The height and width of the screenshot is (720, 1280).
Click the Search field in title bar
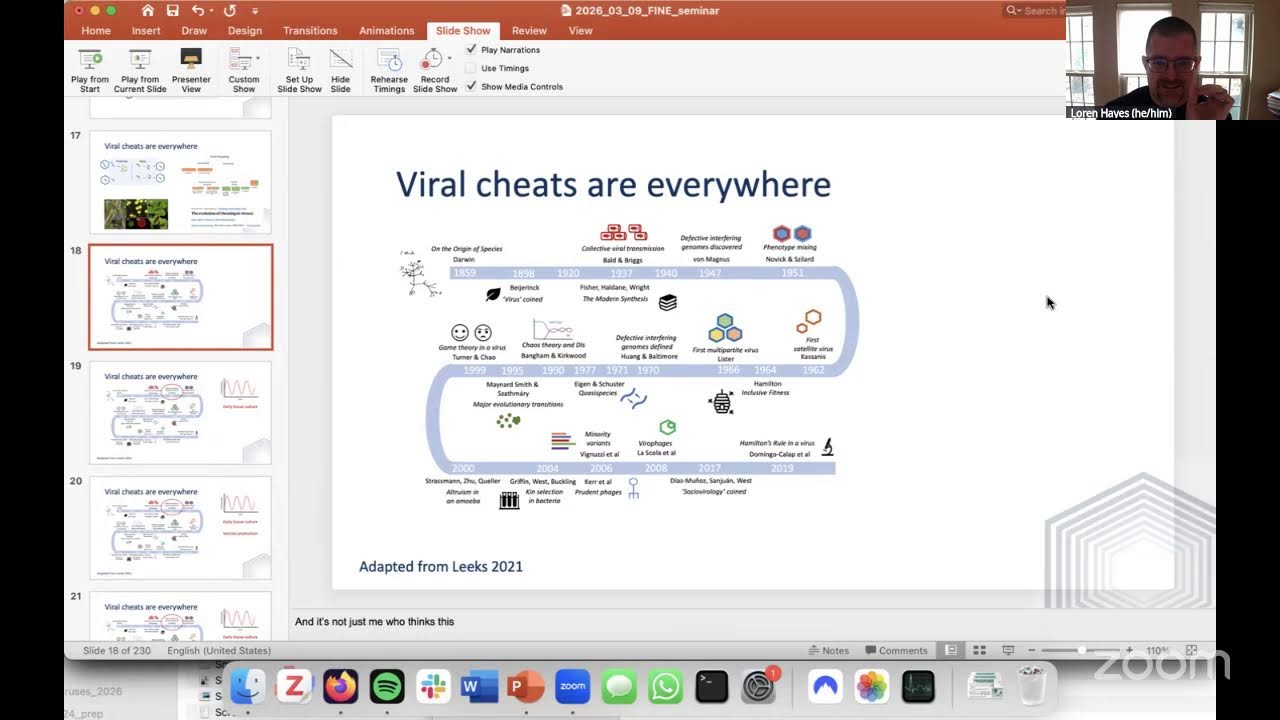click(x=1035, y=10)
